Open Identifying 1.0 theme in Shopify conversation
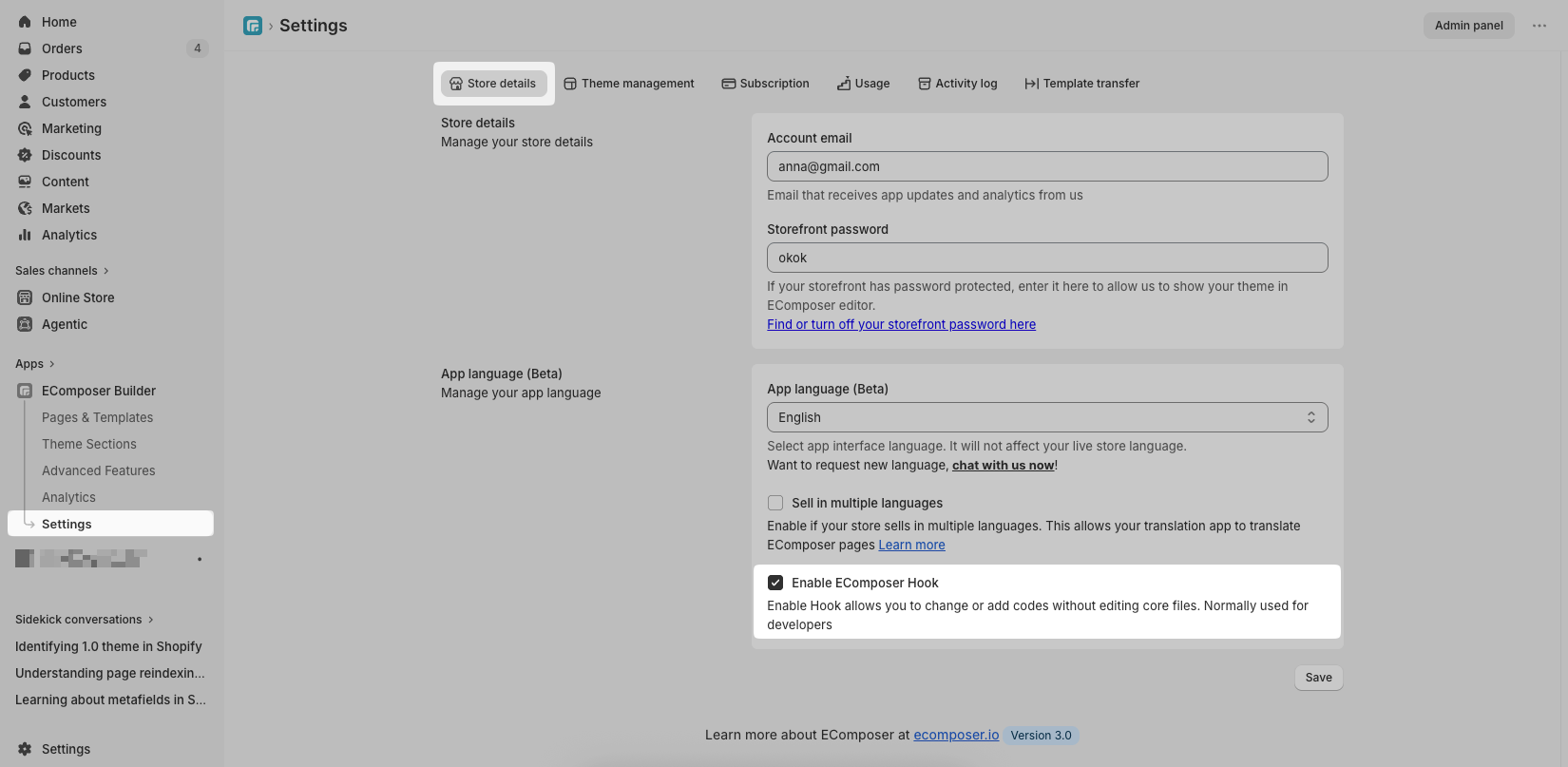This screenshot has width=1568, height=767. [x=110, y=646]
